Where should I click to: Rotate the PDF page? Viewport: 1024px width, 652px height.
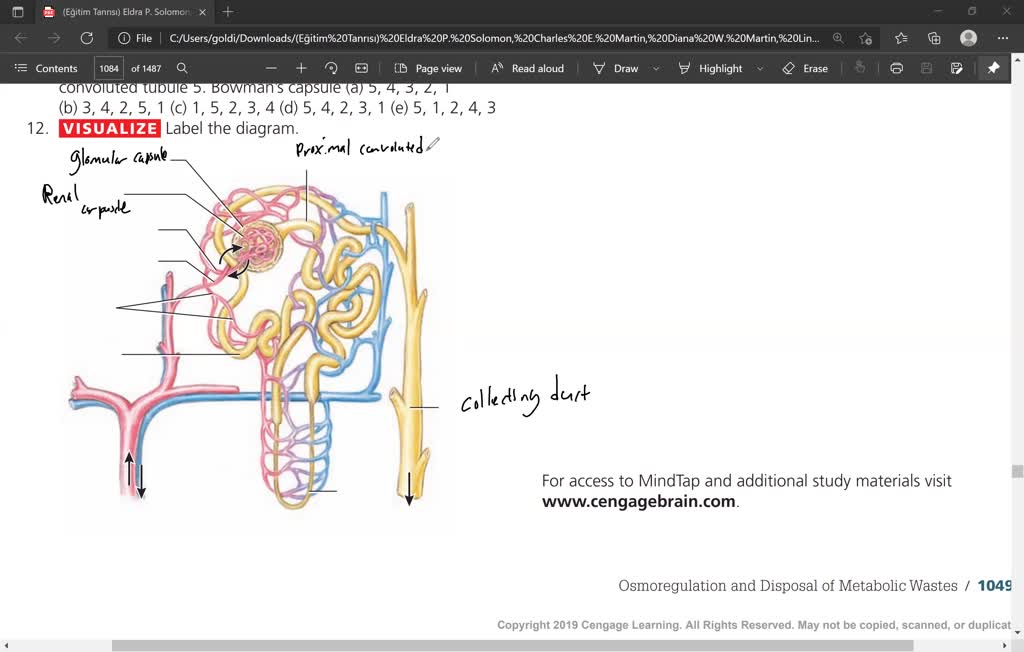click(x=331, y=68)
